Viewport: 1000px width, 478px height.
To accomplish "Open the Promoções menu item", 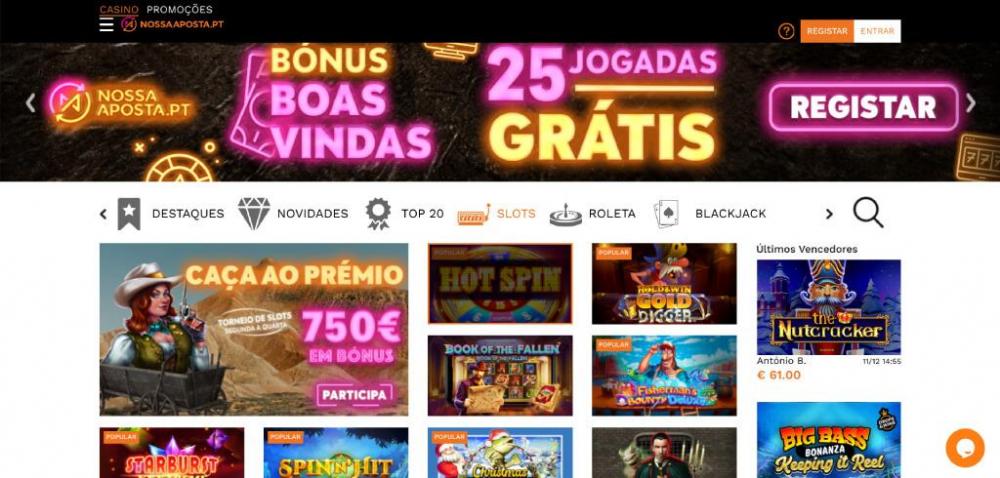I will point(179,10).
